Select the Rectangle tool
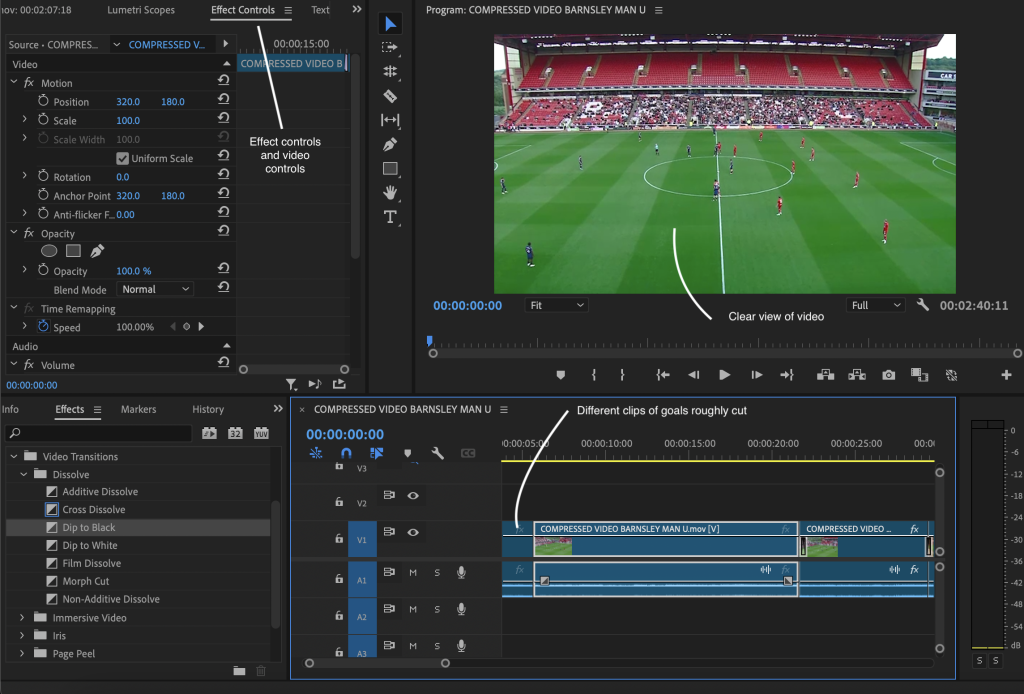Image resolution: width=1024 pixels, height=694 pixels. point(390,168)
